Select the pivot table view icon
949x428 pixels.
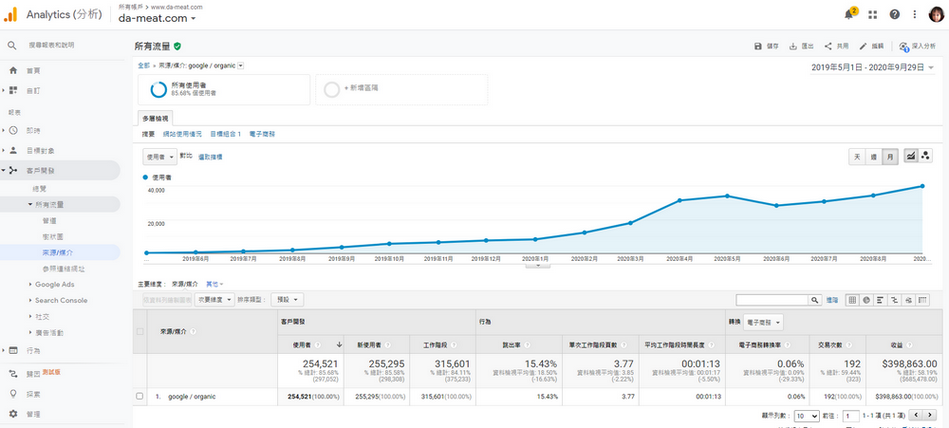click(923, 300)
